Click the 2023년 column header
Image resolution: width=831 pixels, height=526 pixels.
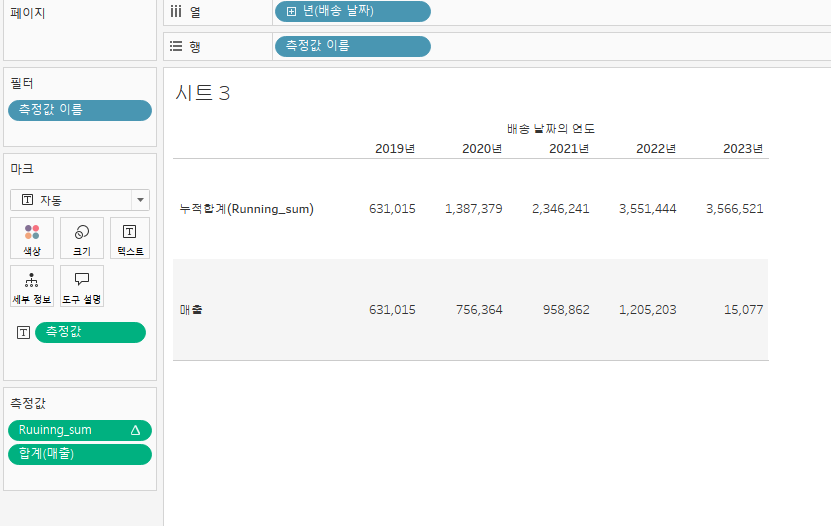pyautogui.click(x=742, y=149)
